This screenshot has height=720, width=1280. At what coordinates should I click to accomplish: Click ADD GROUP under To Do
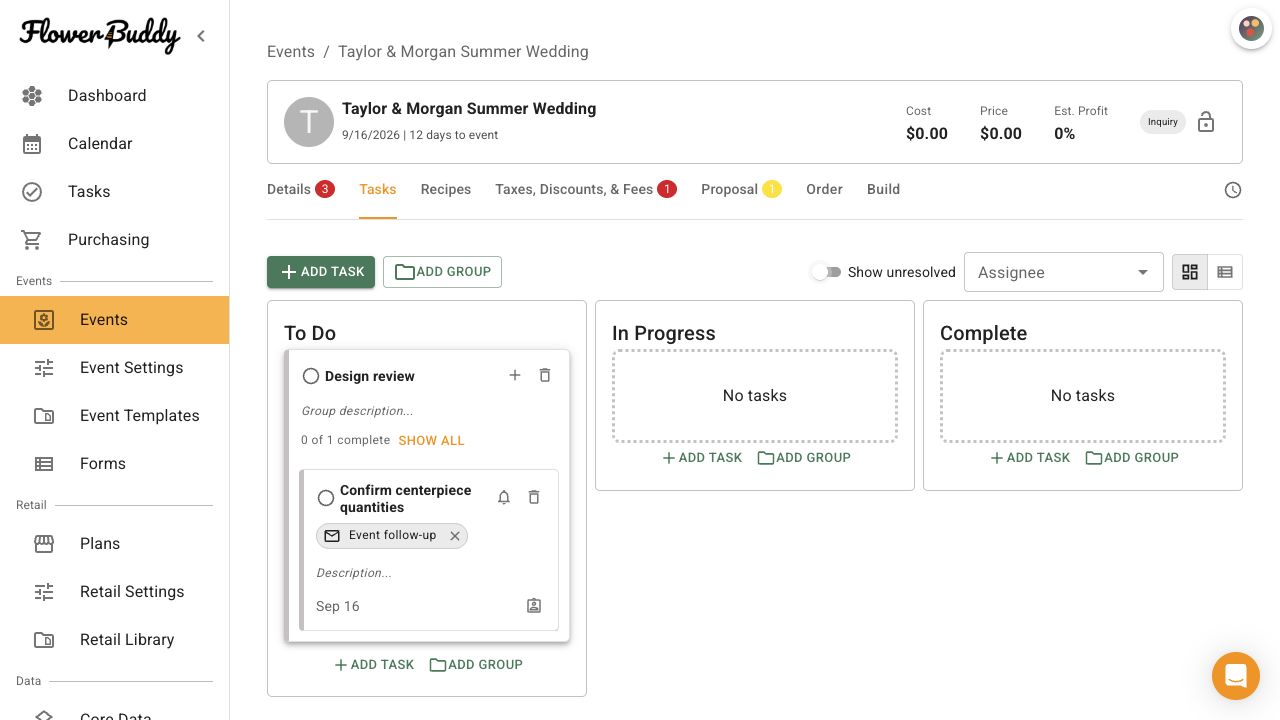tap(476, 665)
